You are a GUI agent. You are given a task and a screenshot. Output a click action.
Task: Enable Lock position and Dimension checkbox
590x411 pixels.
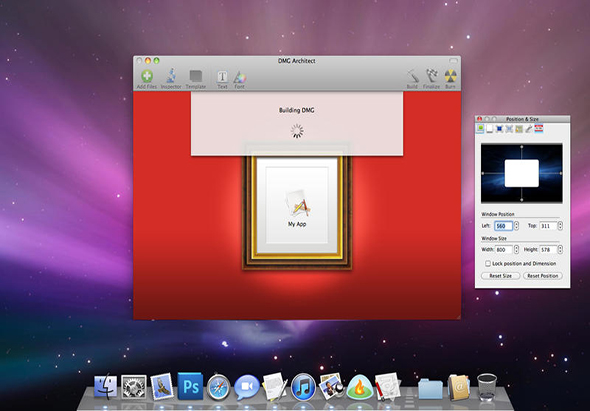[x=488, y=263]
